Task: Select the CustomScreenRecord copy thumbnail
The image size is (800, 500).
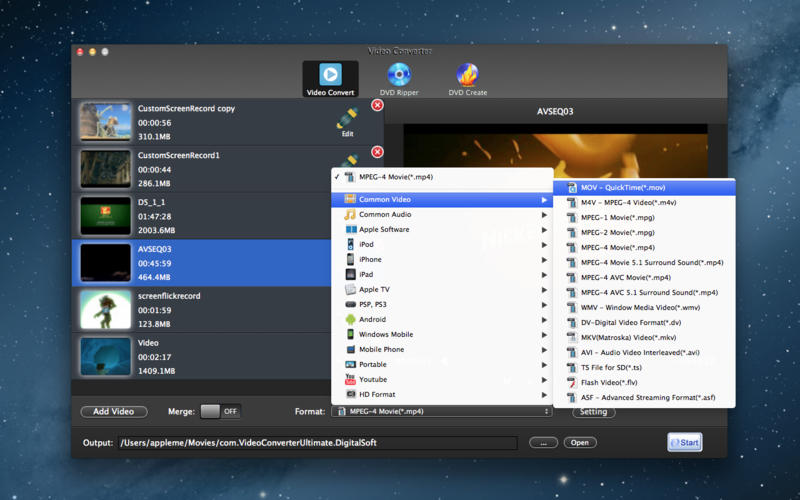Action: tap(106, 122)
